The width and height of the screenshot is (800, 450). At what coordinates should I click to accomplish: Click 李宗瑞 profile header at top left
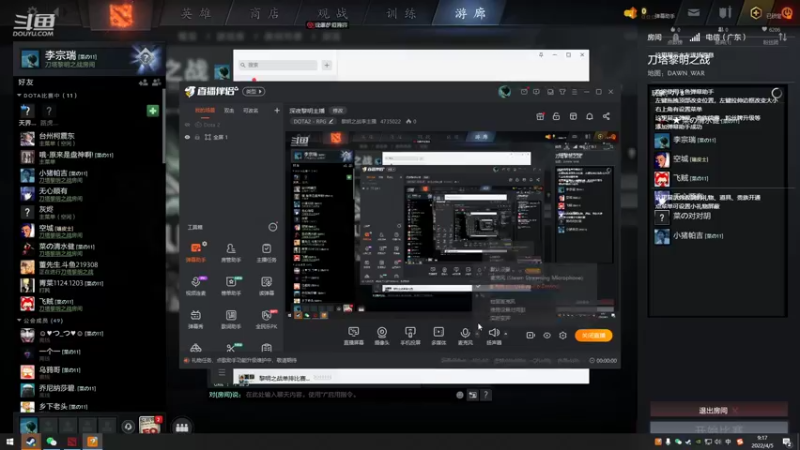[x=89, y=58]
